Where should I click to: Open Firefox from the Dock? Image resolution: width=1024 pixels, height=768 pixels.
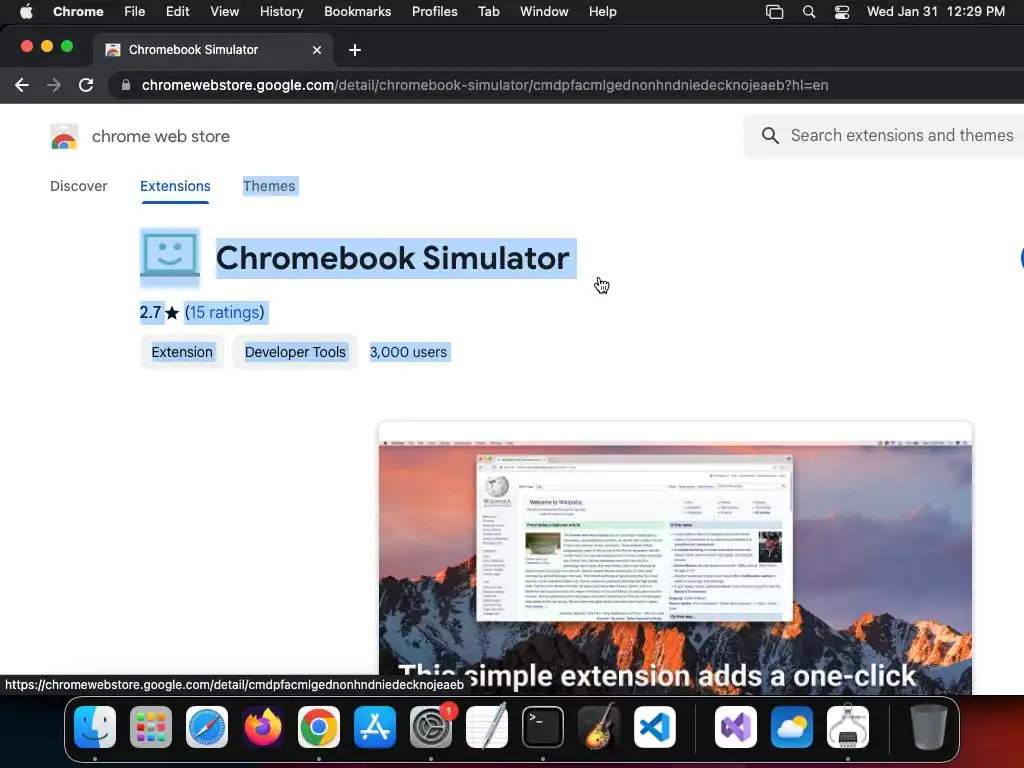click(x=263, y=727)
